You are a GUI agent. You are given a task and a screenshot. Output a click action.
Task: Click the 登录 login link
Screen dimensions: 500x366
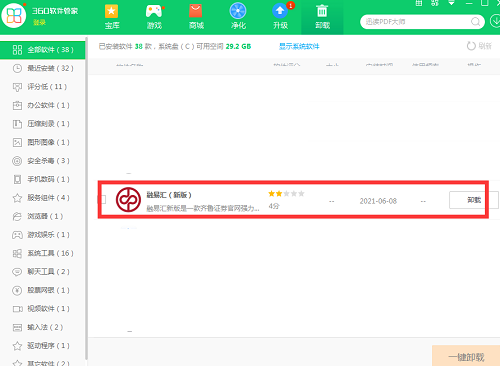39,22
